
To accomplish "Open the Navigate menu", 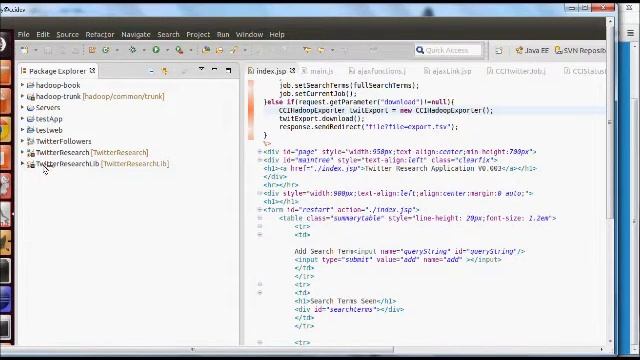I will tap(136, 34).
